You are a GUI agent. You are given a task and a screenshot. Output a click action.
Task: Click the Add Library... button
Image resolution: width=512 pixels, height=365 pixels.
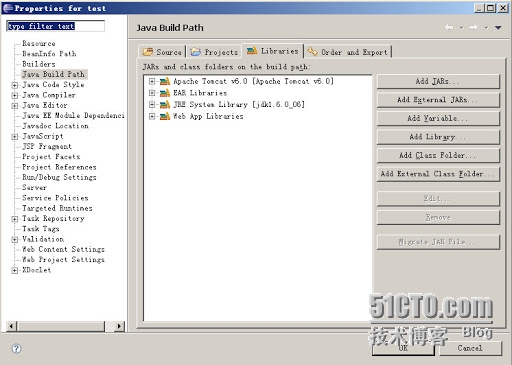click(438, 137)
